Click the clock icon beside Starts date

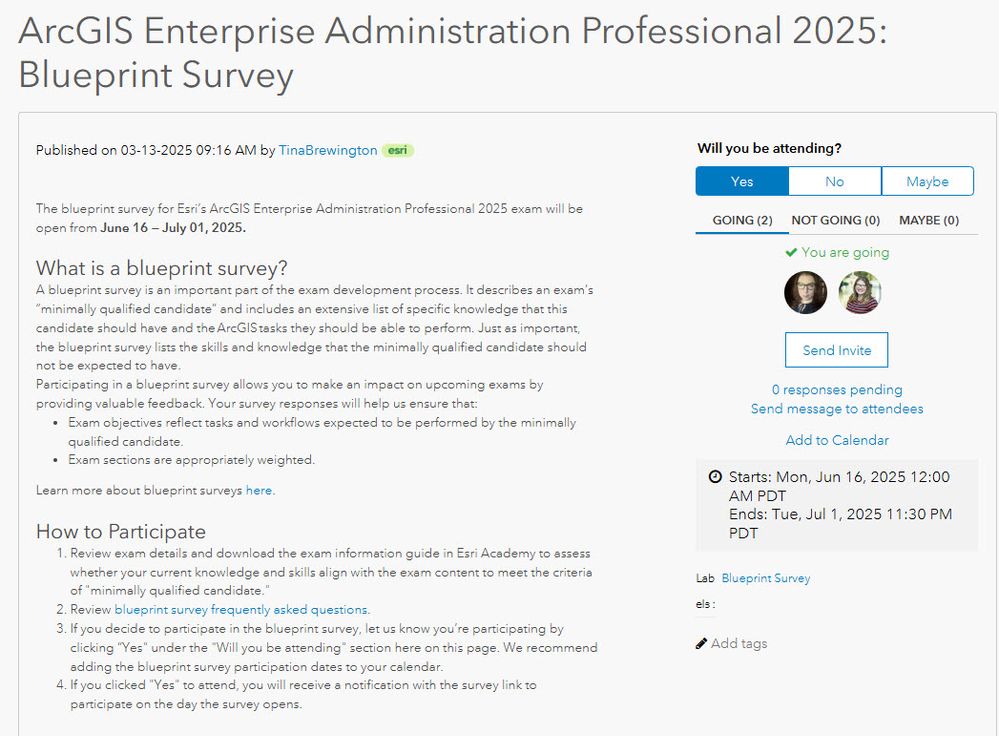pos(715,477)
